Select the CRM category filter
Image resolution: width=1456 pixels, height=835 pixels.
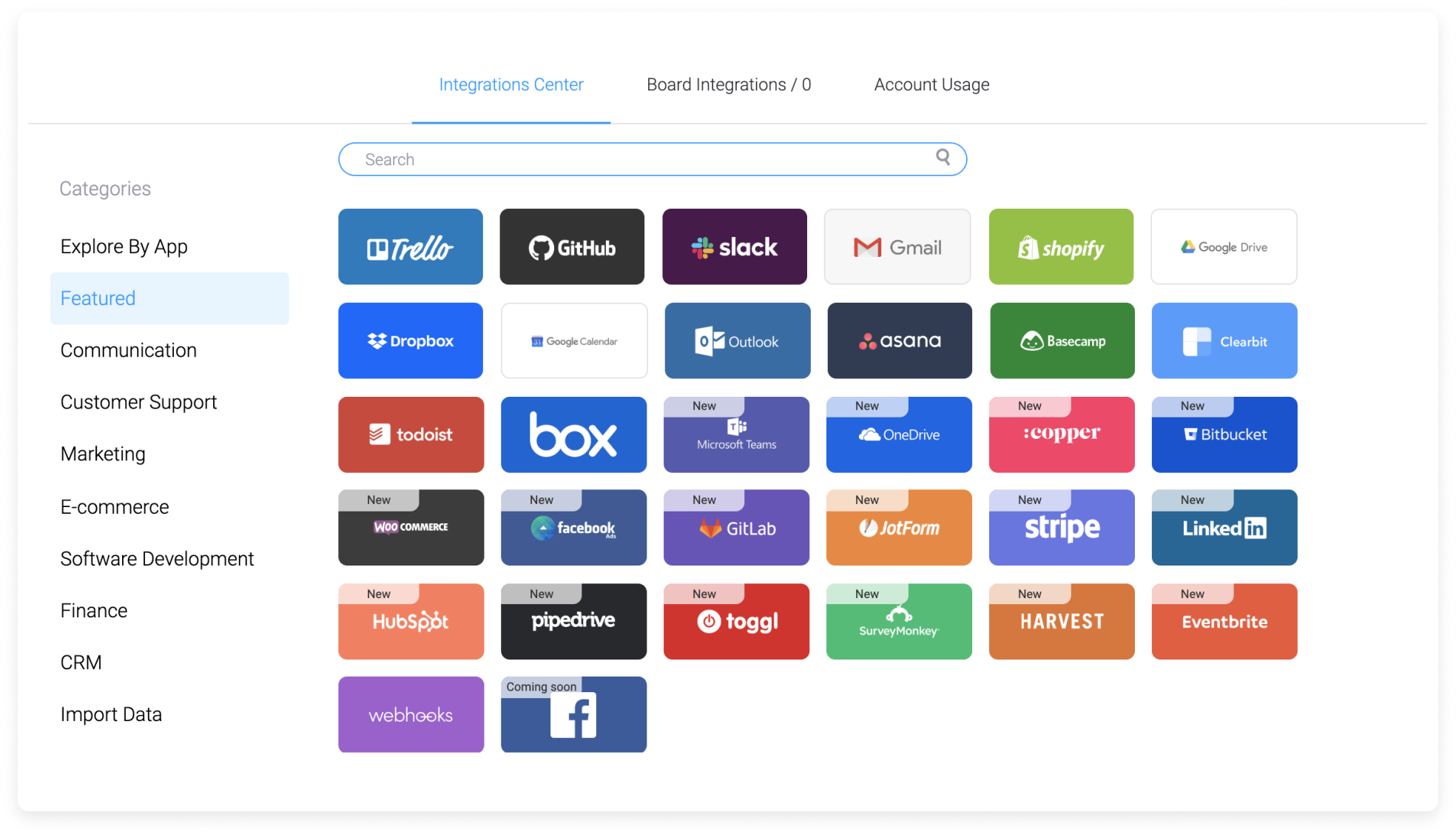(85, 661)
